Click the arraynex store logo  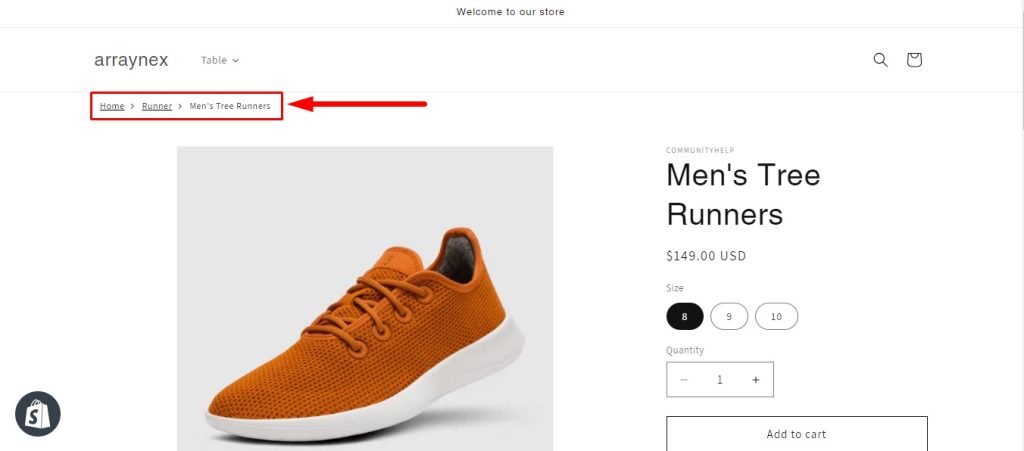pyautogui.click(x=131, y=60)
